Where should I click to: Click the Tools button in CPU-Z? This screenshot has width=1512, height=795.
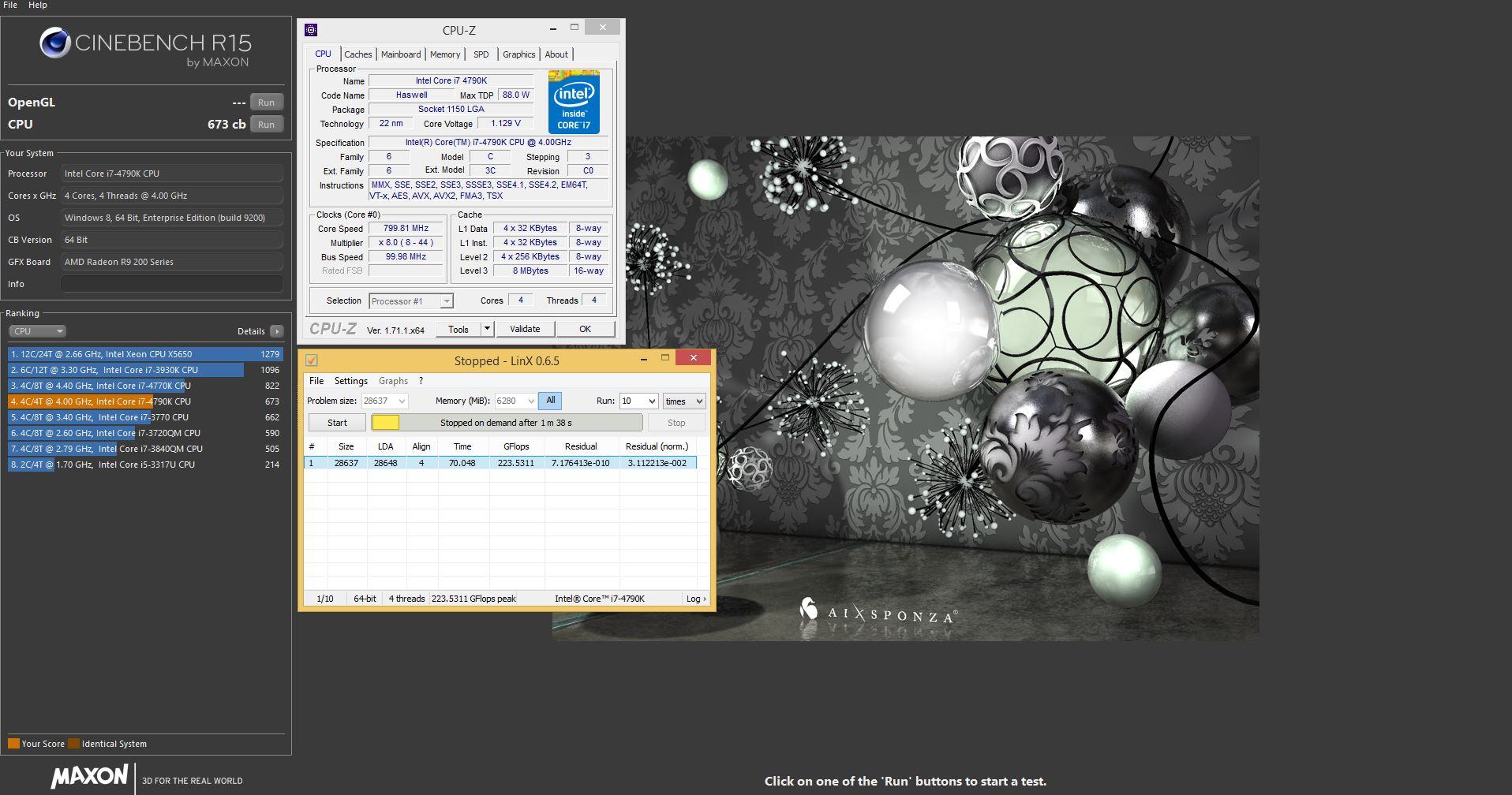tap(458, 329)
